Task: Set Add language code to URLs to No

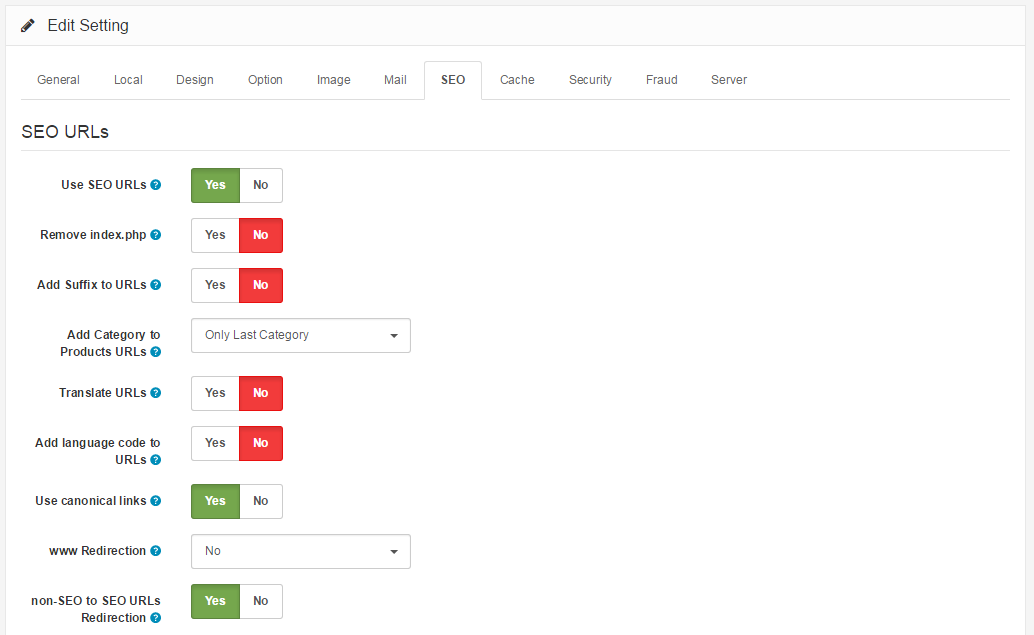Action: point(261,443)
